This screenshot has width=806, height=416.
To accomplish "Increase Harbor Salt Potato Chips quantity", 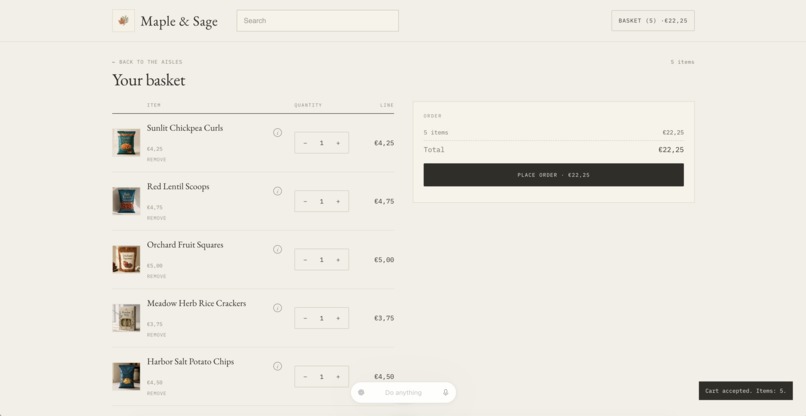I will 338,377.
